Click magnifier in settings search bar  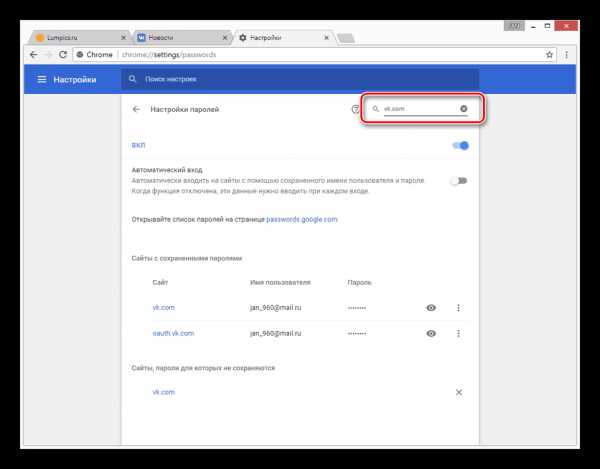[132, 79]
